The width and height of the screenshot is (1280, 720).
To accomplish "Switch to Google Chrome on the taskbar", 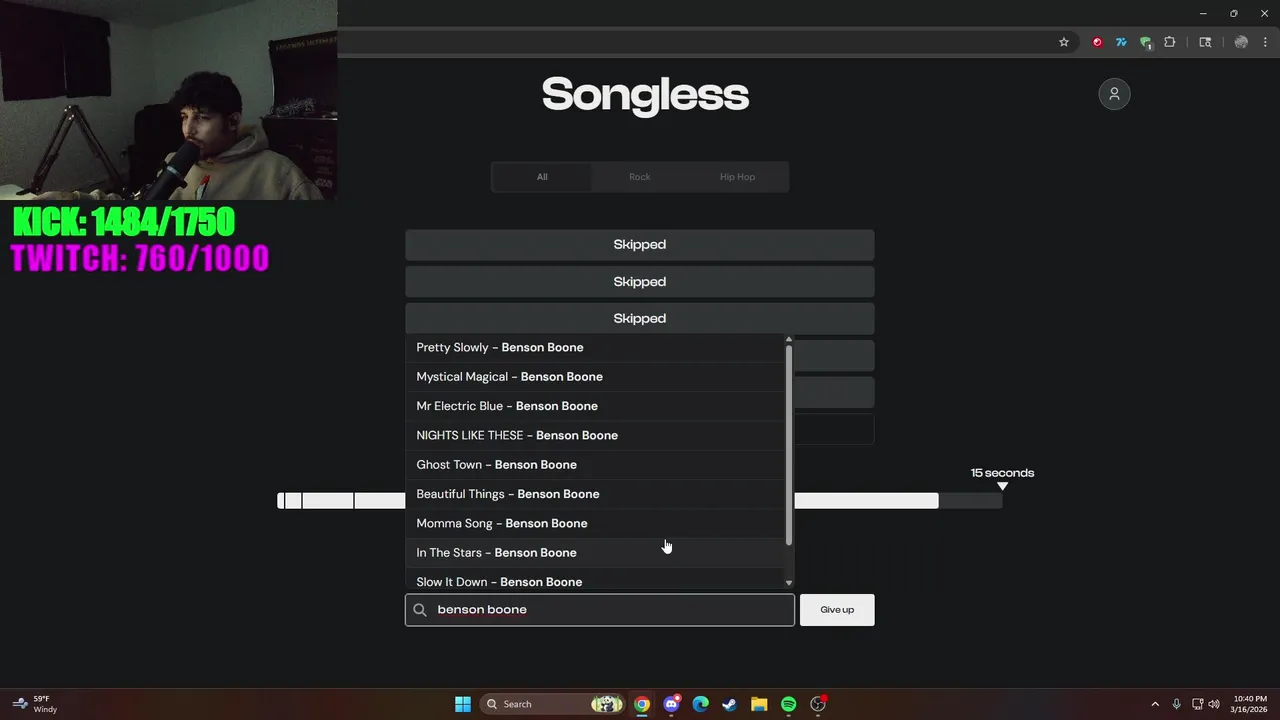I will coord(642,704).
